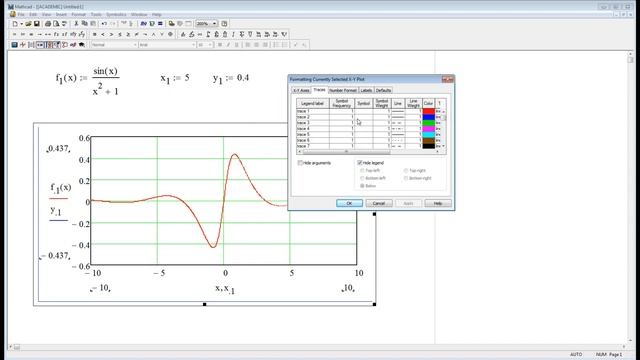Open the Symbolic keyword toolbar icon

[82, 44]
